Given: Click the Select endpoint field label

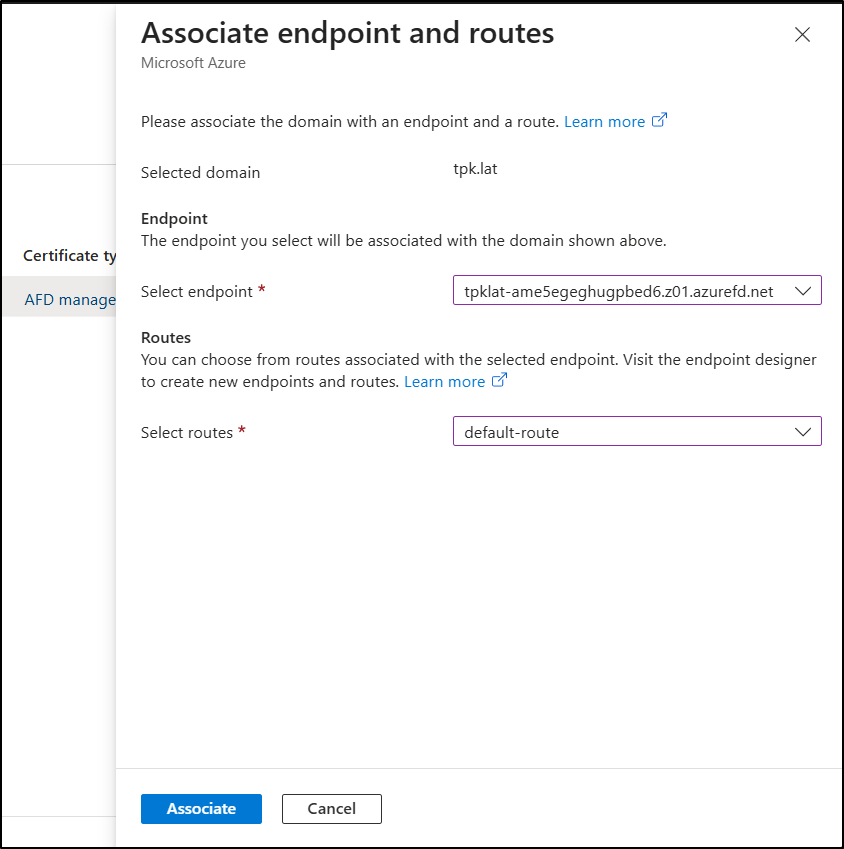Looking at the screenshot, I should (197, 292).
